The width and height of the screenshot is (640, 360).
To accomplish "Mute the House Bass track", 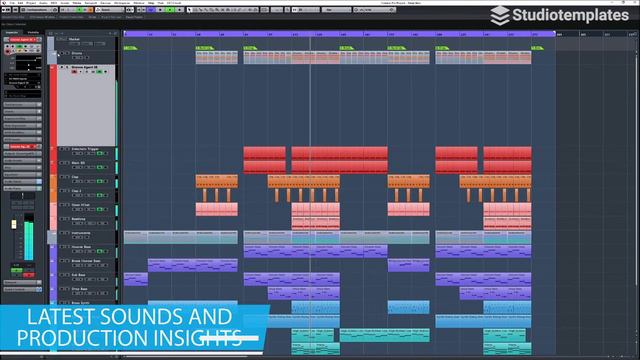I will (62, 247).
